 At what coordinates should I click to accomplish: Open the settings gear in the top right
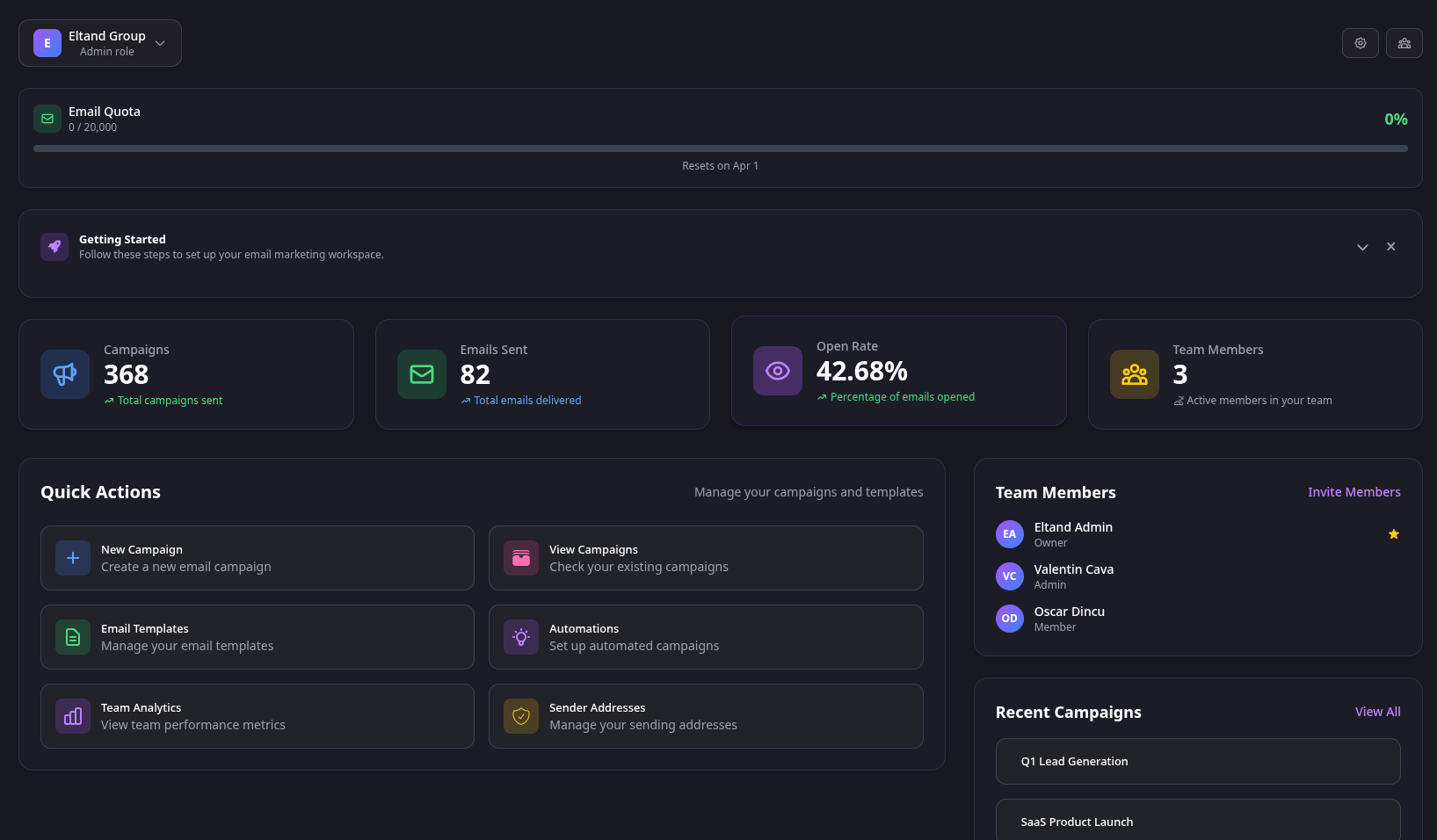[1360, 42]
